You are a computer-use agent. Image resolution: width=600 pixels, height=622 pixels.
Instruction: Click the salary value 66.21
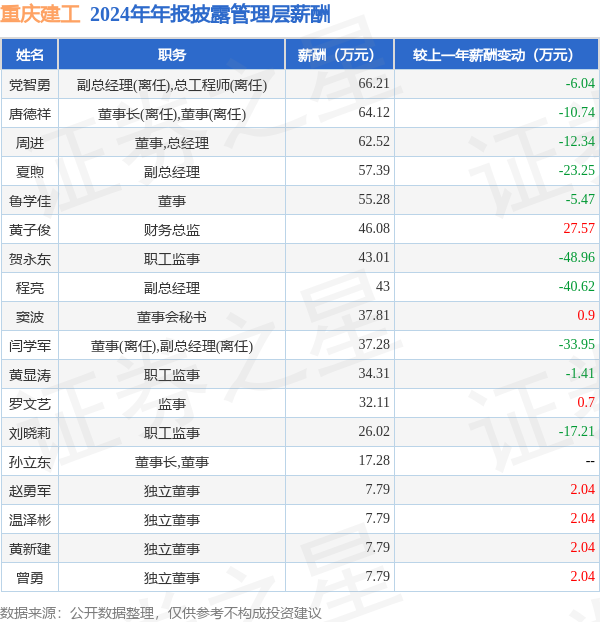(374, 83)
